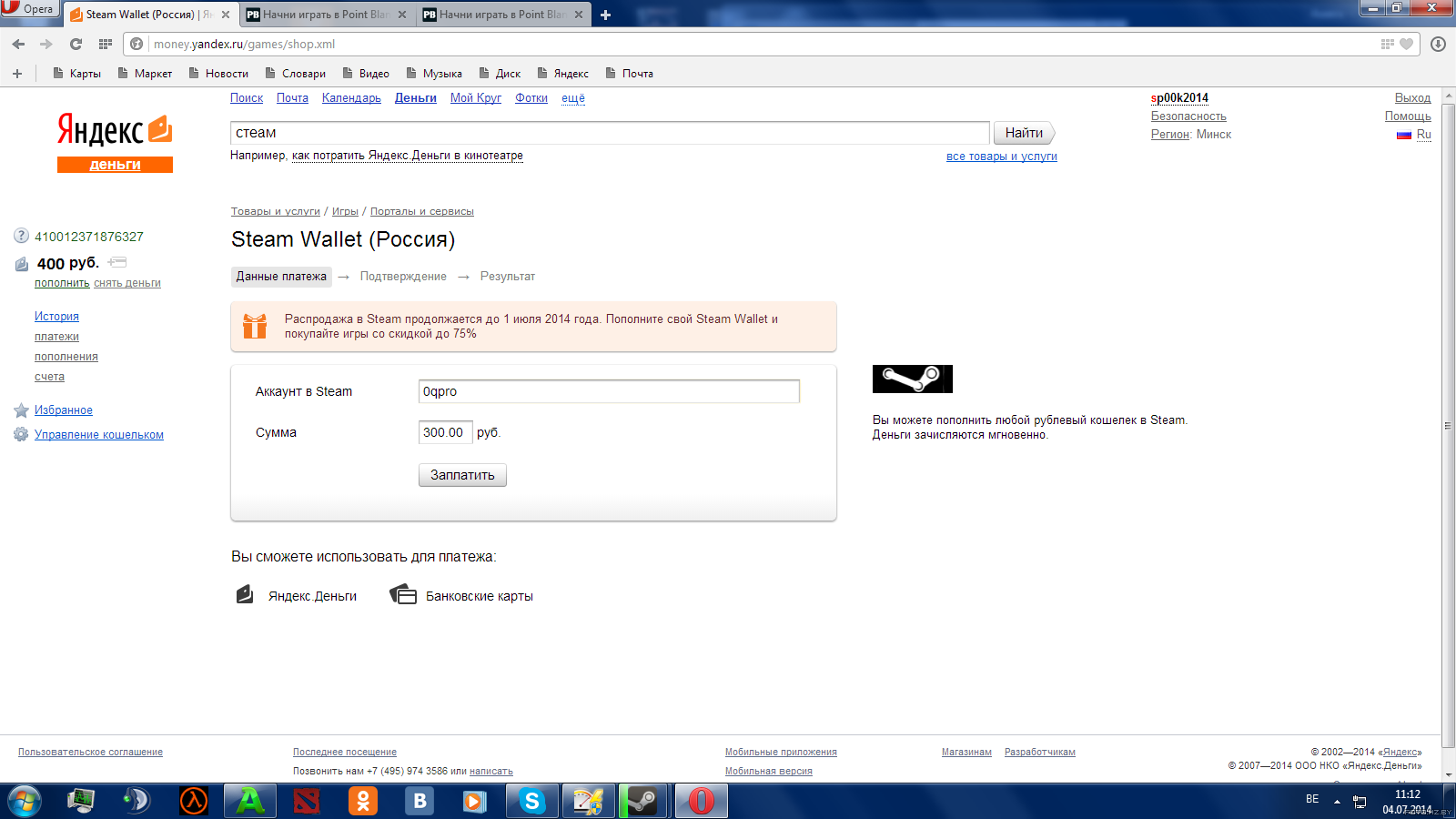Click the heart bookmark icon in address bar
The image size is (1456, 819).
(1406, 44)
